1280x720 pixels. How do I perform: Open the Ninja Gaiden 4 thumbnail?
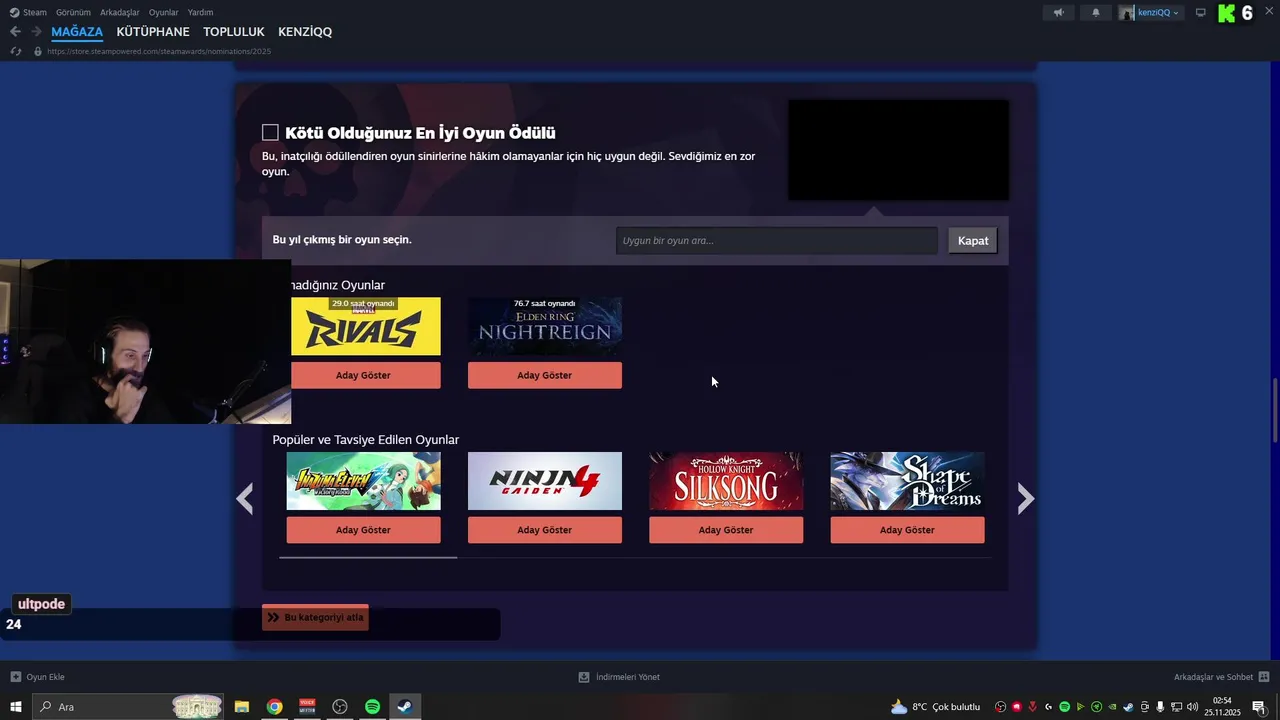point(545,481)
